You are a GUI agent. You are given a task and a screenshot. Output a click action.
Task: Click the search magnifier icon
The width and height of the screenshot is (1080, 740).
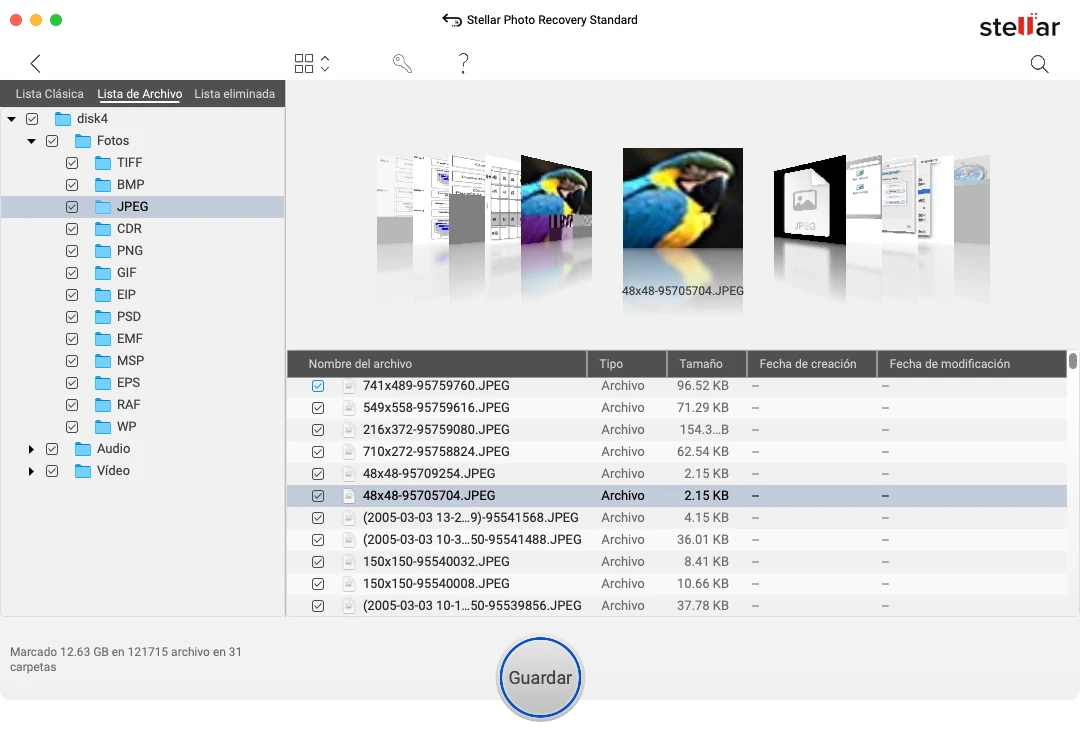click(x=1039, y=64)
